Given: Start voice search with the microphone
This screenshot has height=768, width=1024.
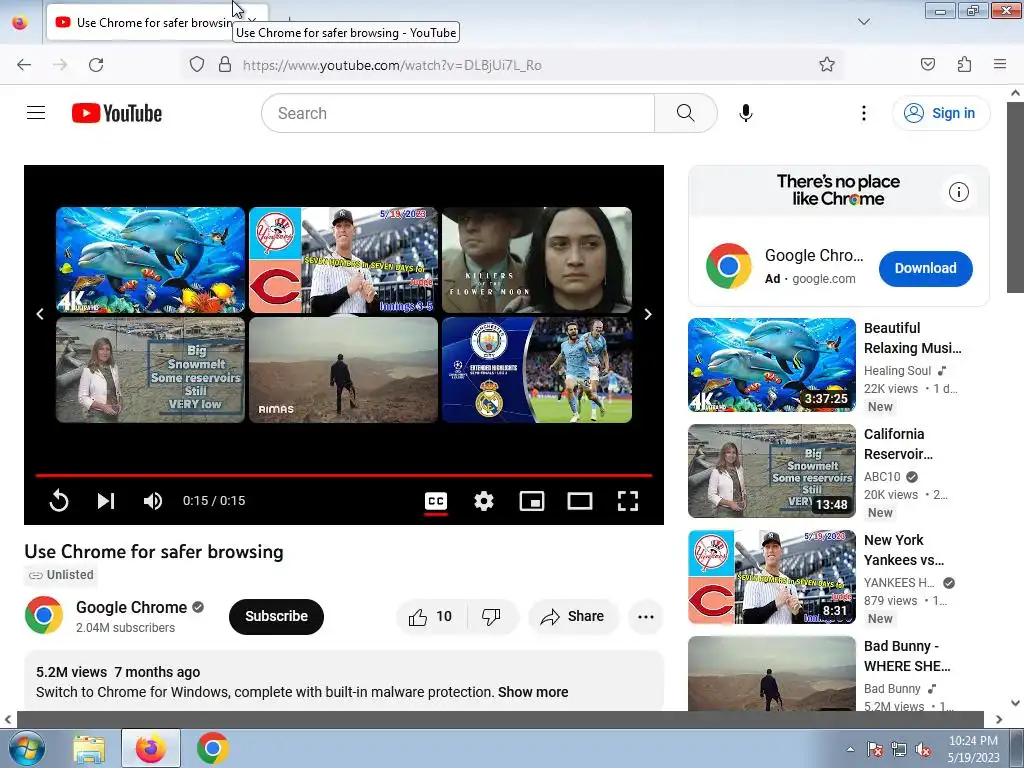Looking at the screenshot, I should pos(745,113).
